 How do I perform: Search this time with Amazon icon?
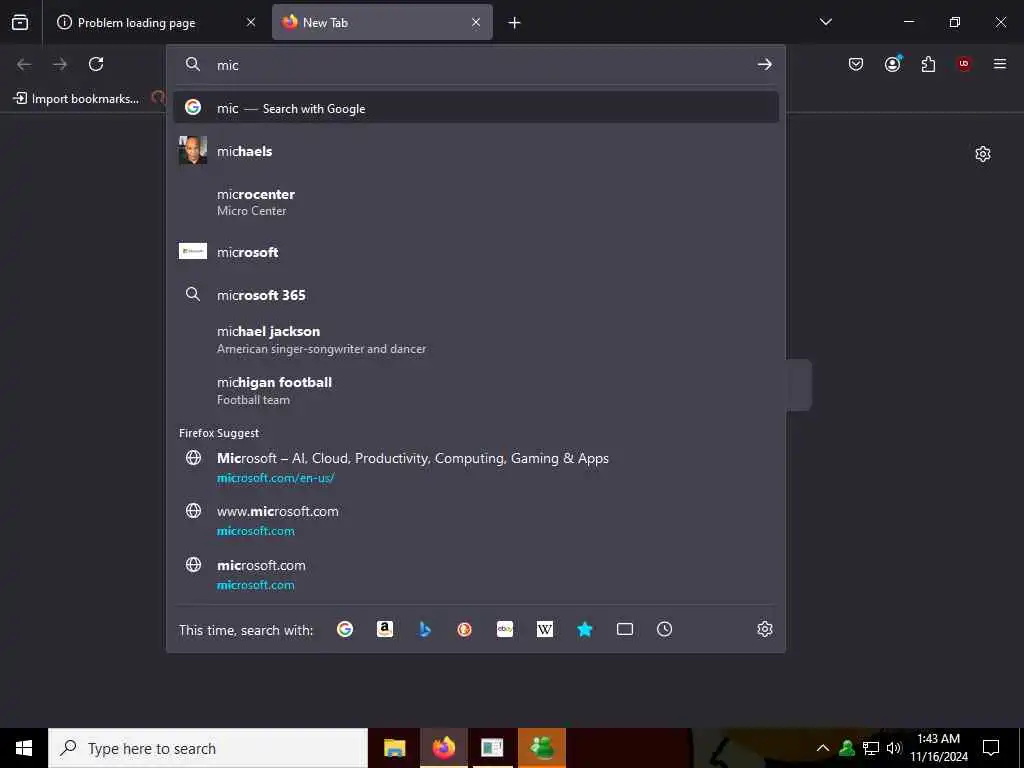(x=385, y=629)
